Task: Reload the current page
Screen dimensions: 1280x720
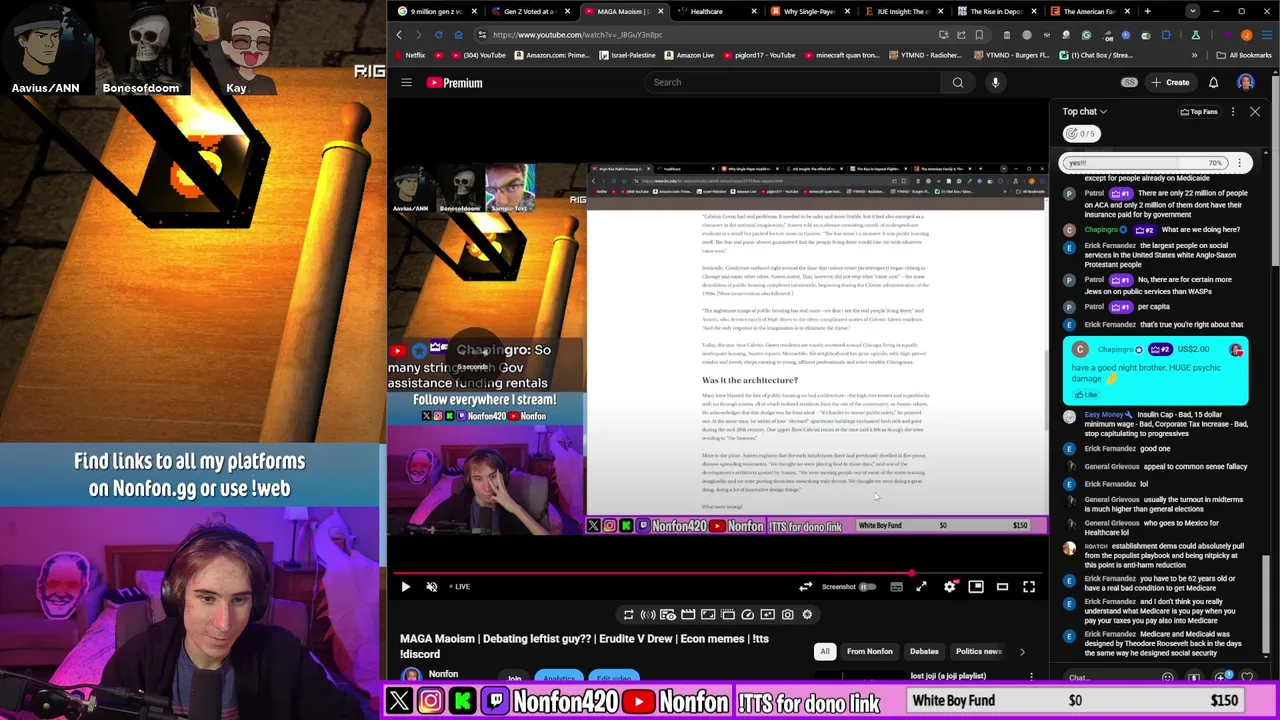Action: pos(438,35)
